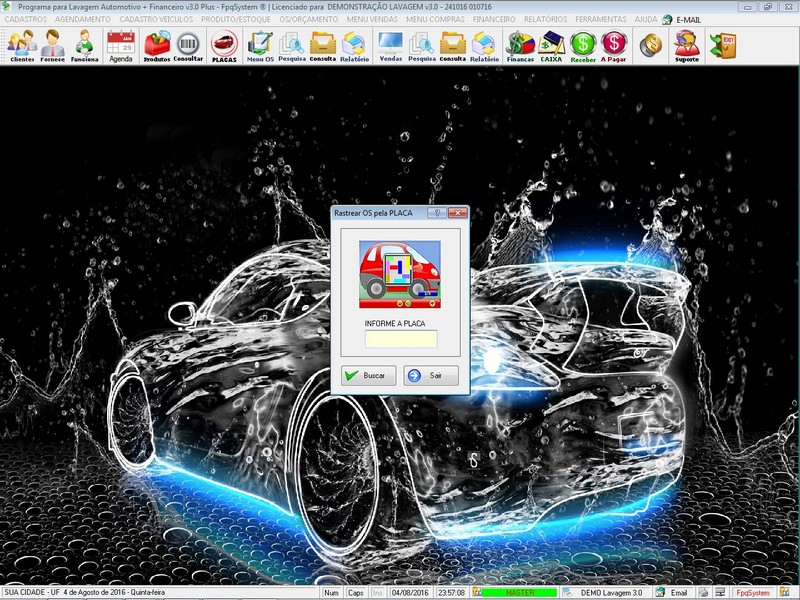The image size is (800, 600).
Task: Click the Sair button in dialog
Action: [x=431, y=376]
